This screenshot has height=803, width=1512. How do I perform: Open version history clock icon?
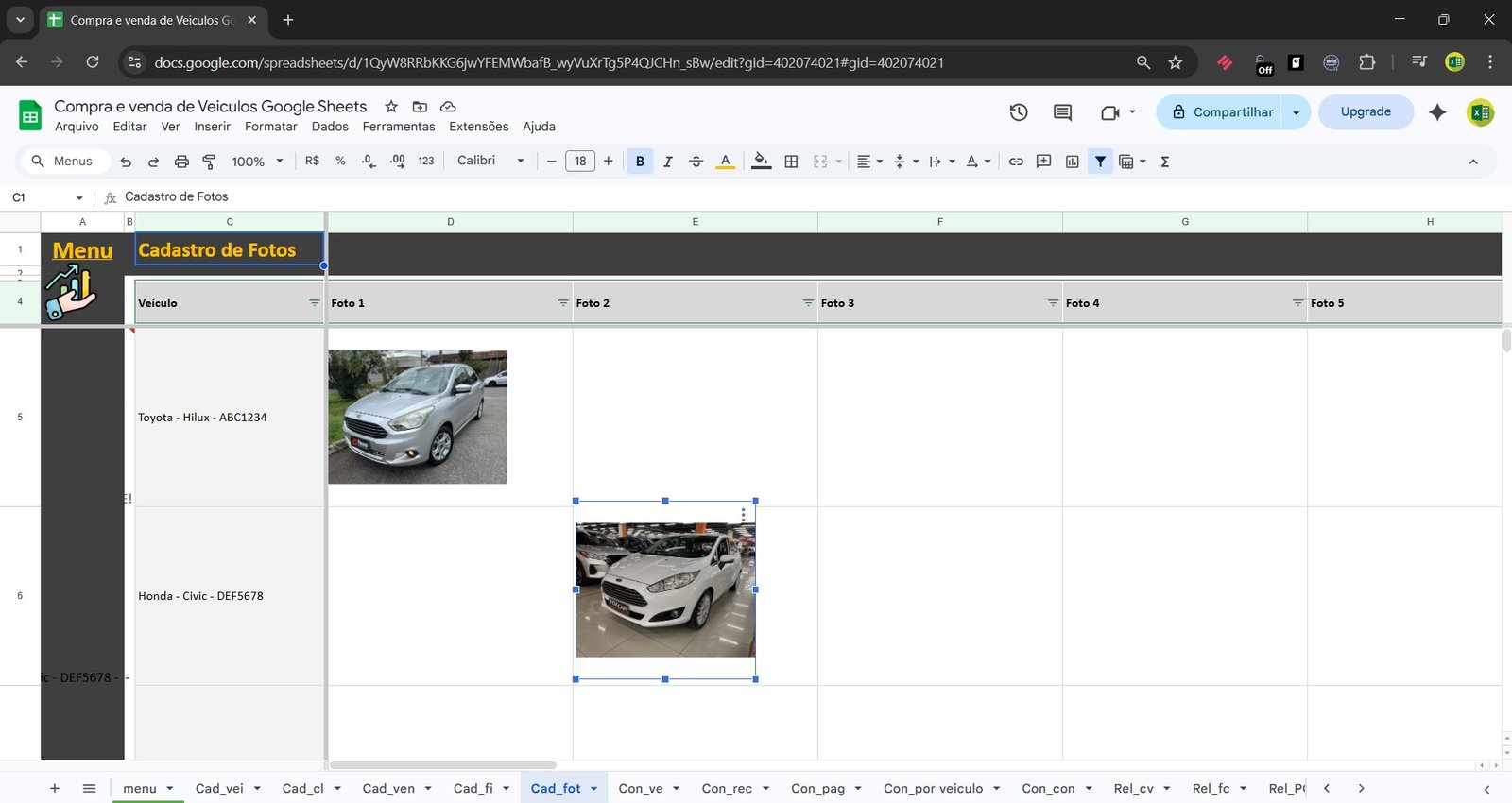tap(1018, 112)
